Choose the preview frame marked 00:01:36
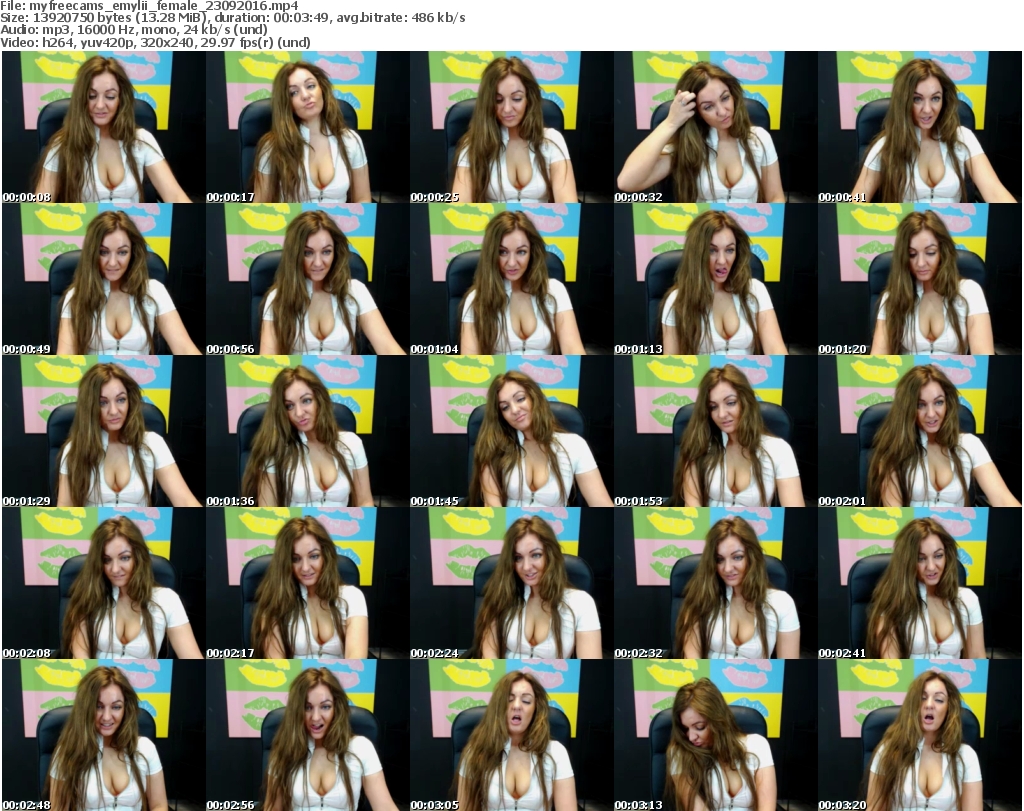The image size is (1024, 811). 308,432
